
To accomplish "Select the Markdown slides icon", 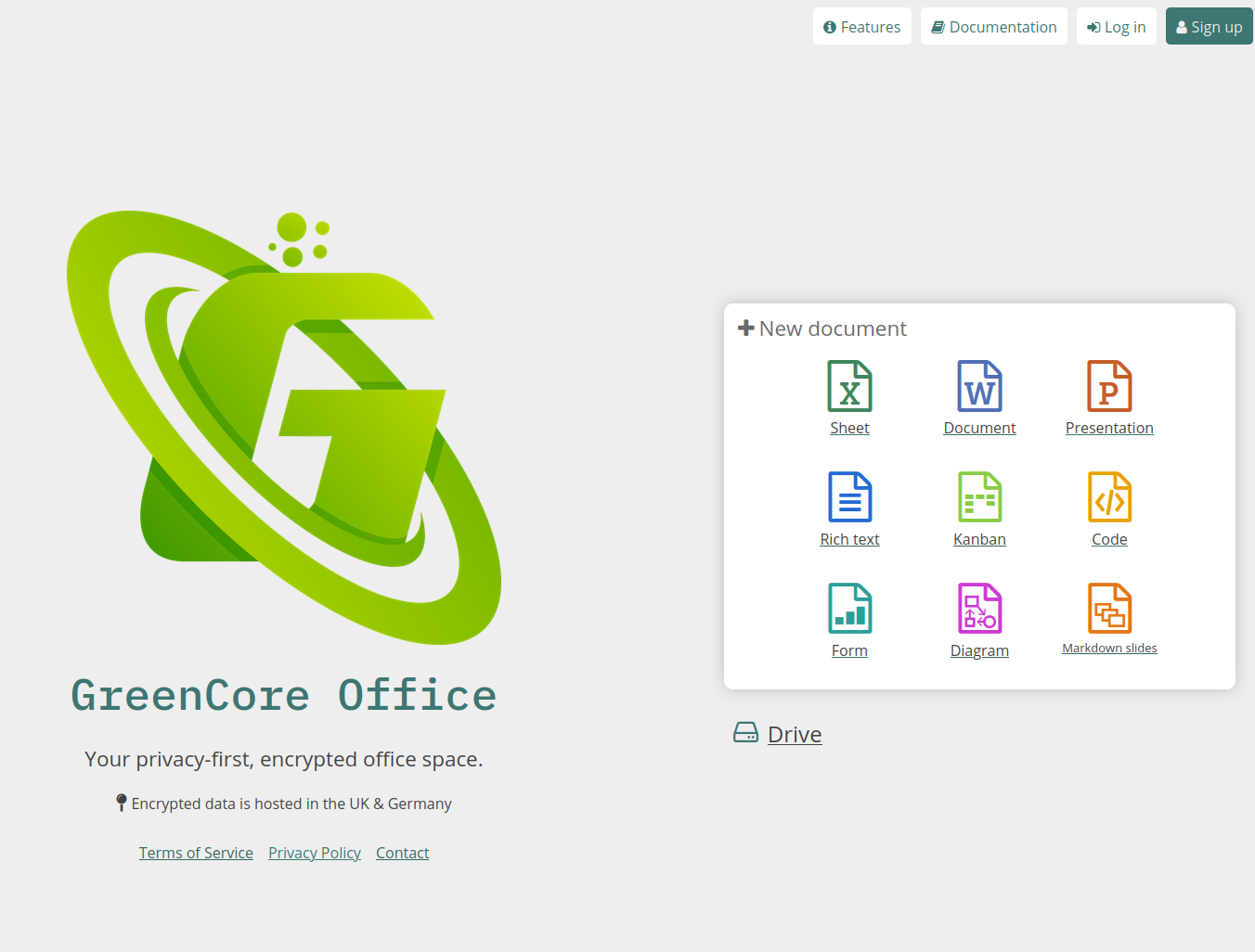I will (1109, 609).
